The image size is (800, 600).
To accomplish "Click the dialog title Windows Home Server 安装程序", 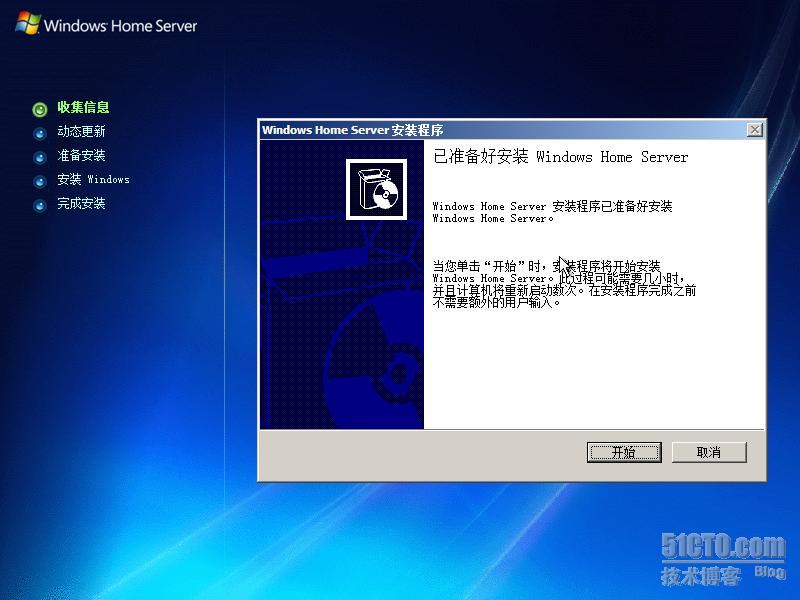I will click(x=353, y=130).
